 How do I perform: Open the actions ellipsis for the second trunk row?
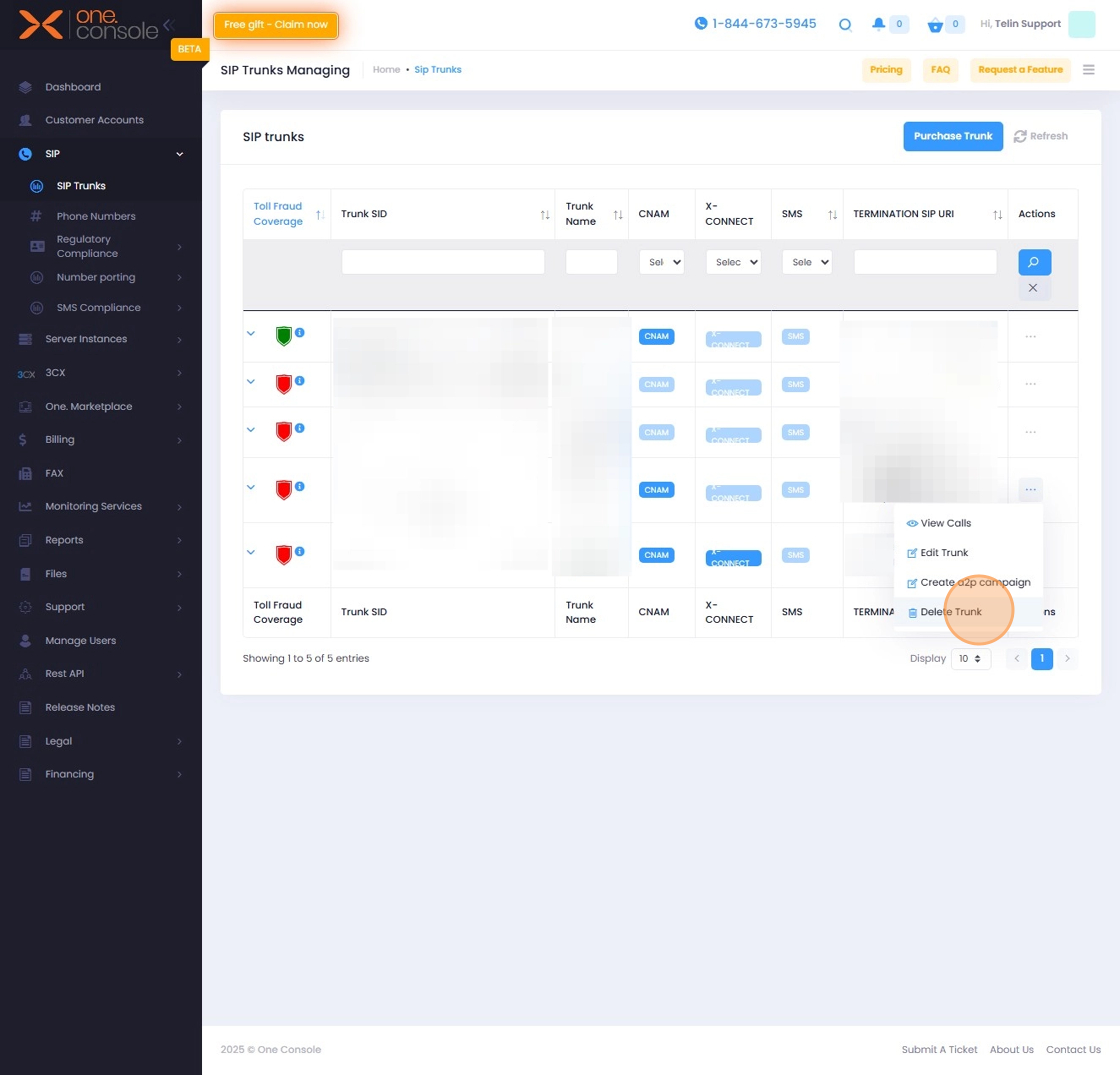click(1030, 384)
